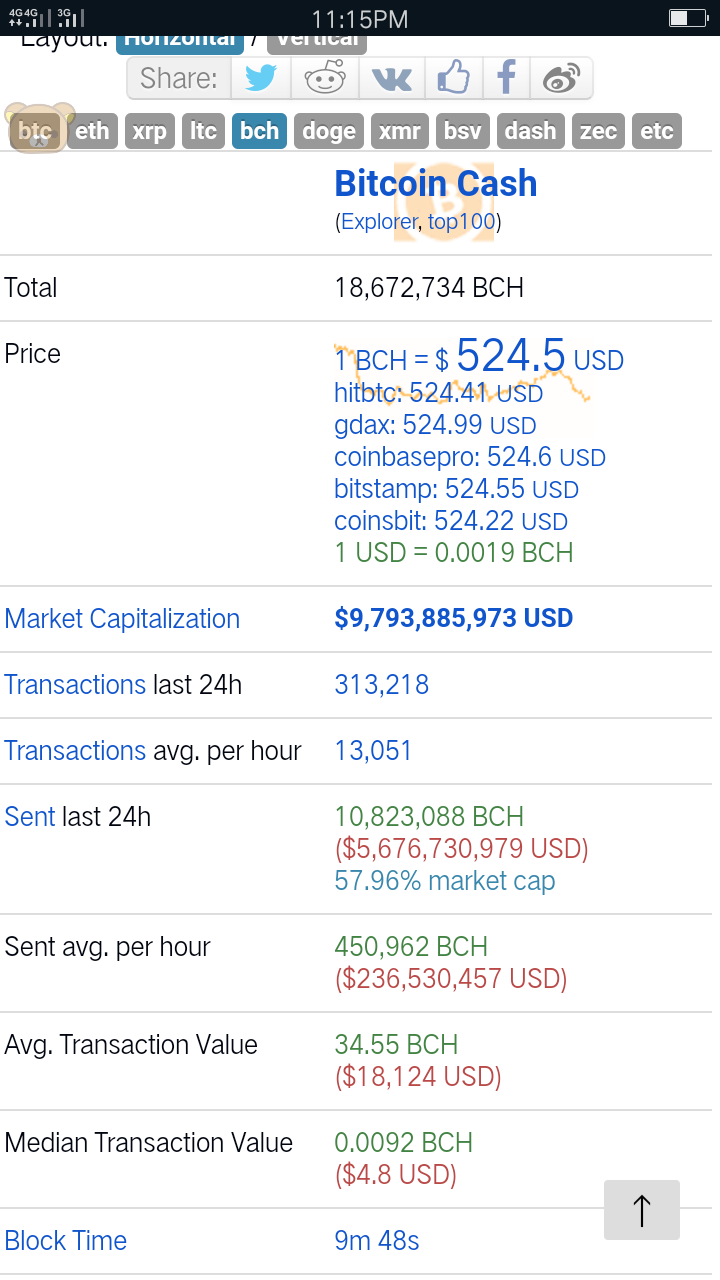Open the top100 link

pyautogui.click(x=462, y=222)
